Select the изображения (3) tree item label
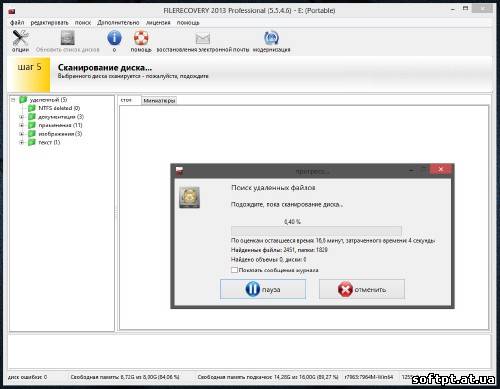 click(60, 134)
